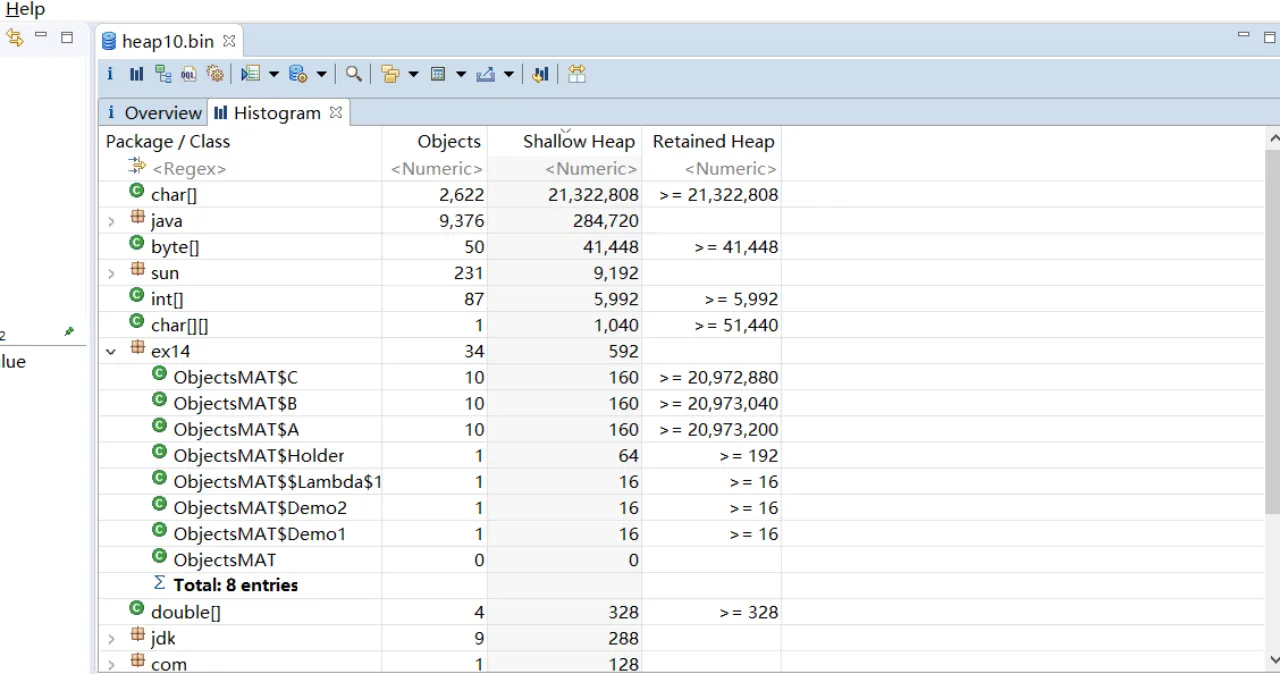This screenshot has height=674, width=1280.
Task: Click the Numeric filter under Objects
Action: point(435,169)
